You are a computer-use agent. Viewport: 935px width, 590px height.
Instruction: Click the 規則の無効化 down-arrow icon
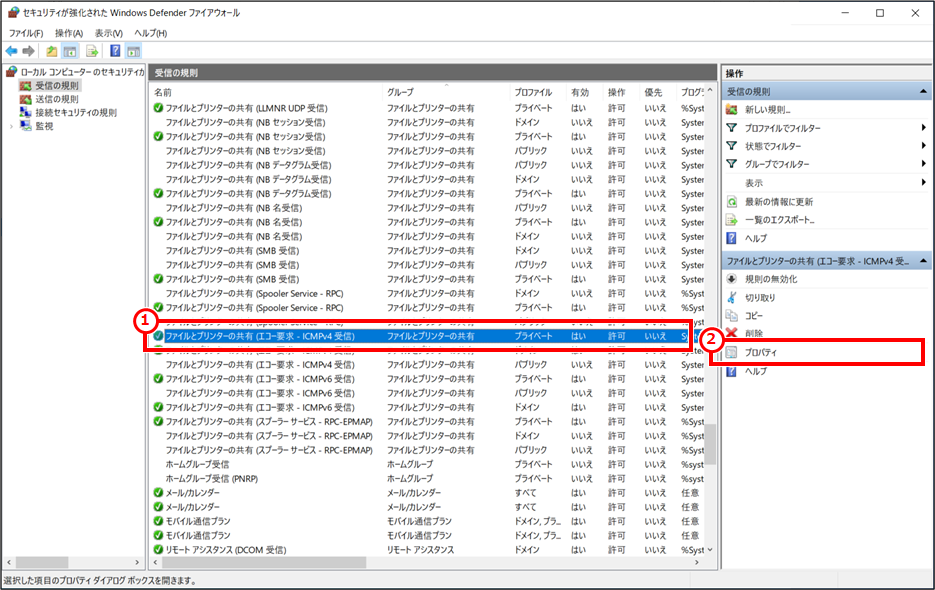point(732,279)
